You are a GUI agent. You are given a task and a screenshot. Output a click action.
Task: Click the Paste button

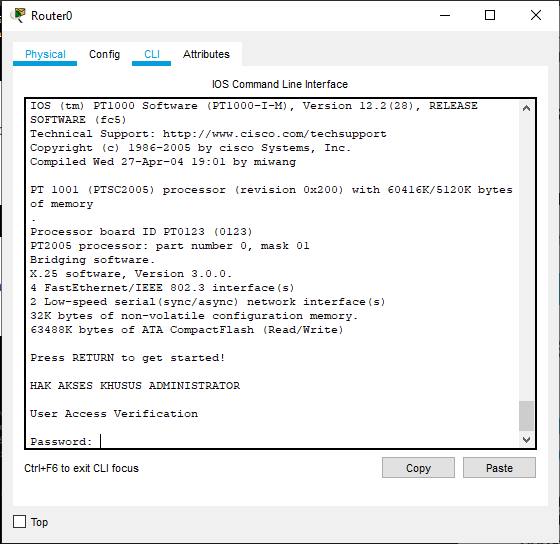pyautogui.click(x=499, y=468)
